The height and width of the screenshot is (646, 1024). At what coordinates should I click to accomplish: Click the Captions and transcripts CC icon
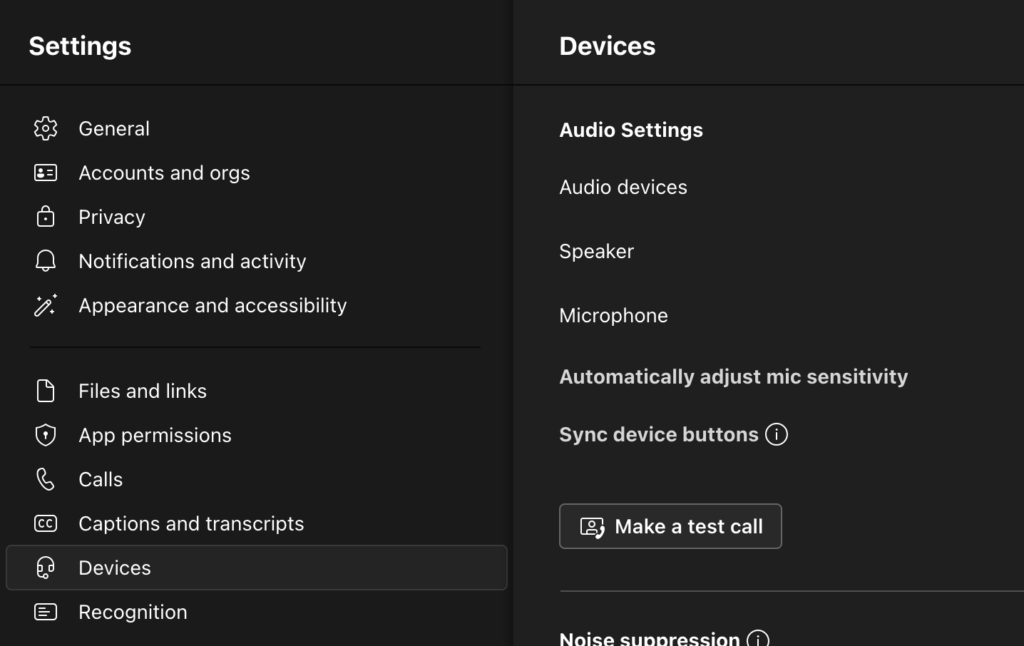pos(45,523)
